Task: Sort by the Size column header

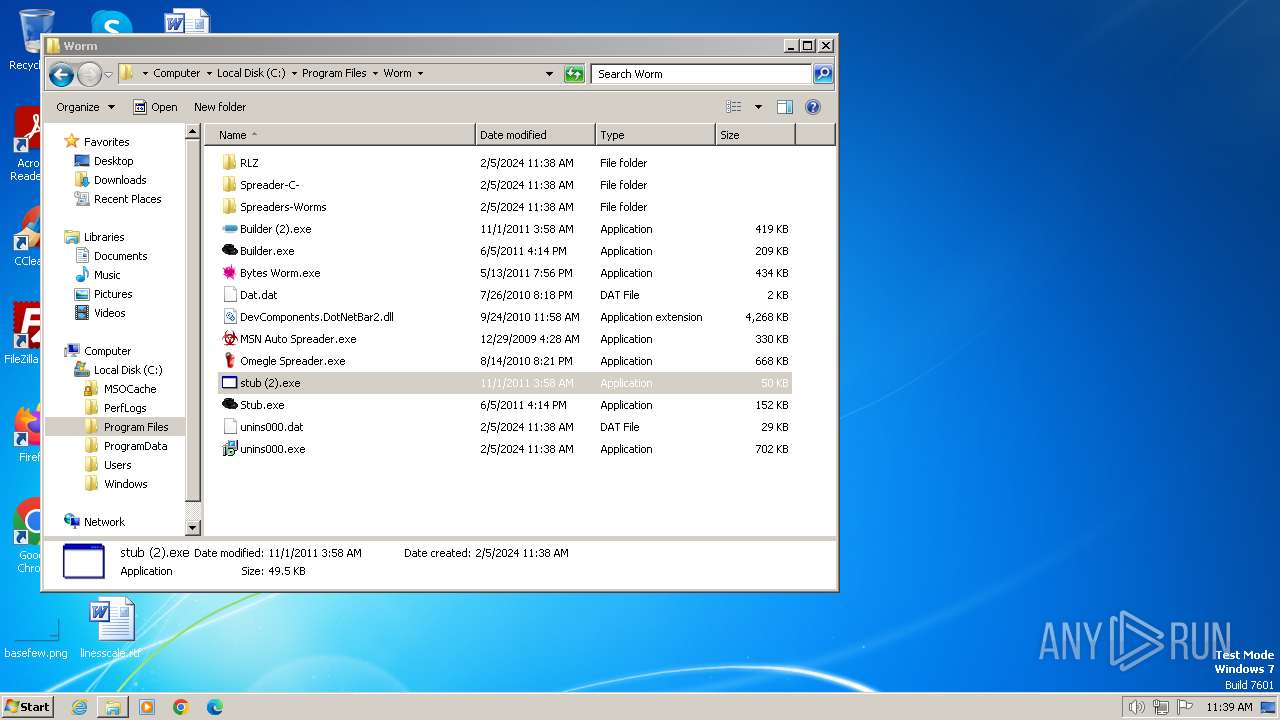Action: (x=755, y=135)
